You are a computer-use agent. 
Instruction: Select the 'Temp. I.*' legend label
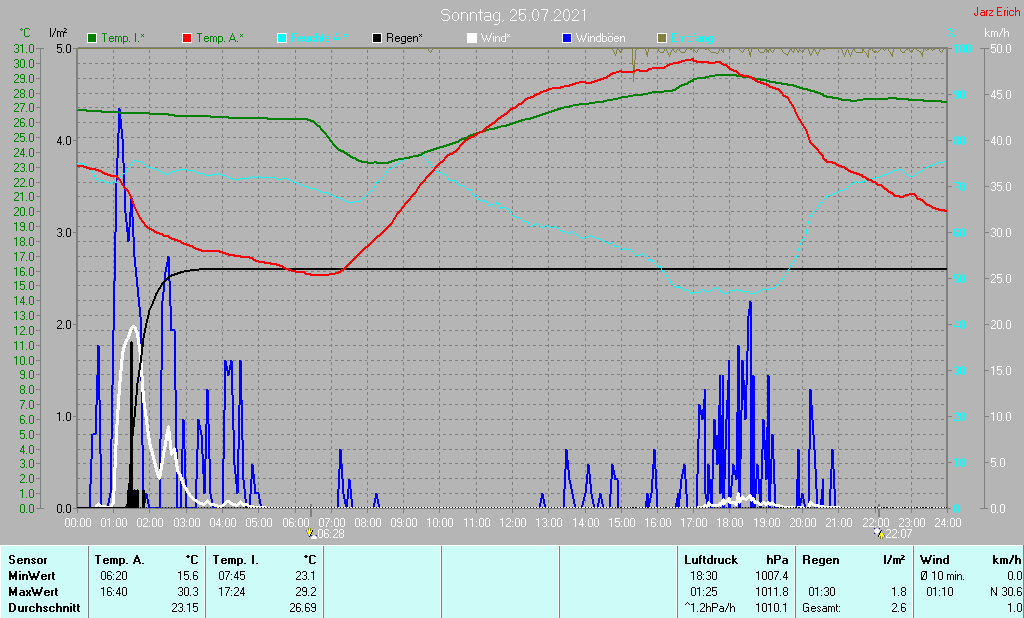123,38
